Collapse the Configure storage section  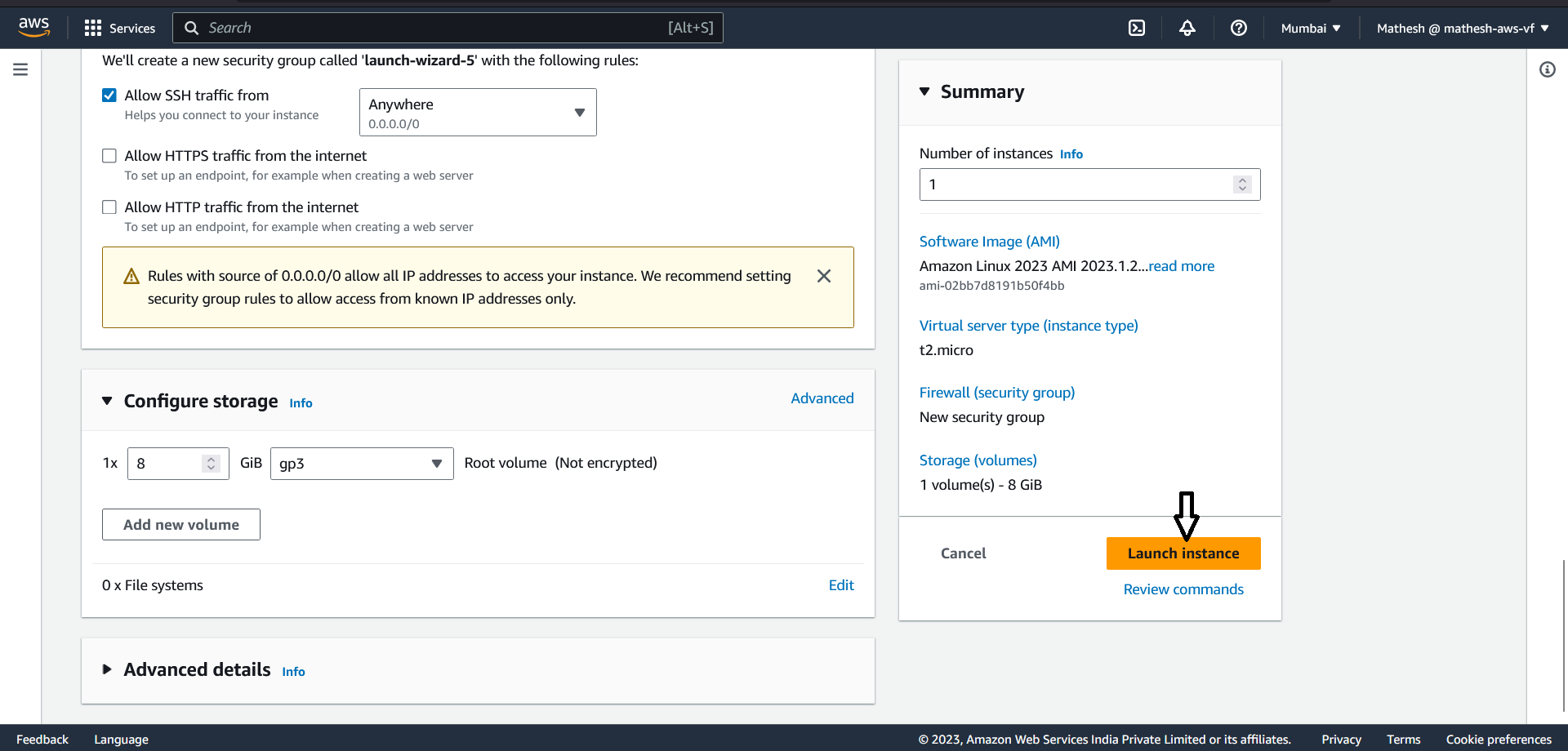[107, 401]
